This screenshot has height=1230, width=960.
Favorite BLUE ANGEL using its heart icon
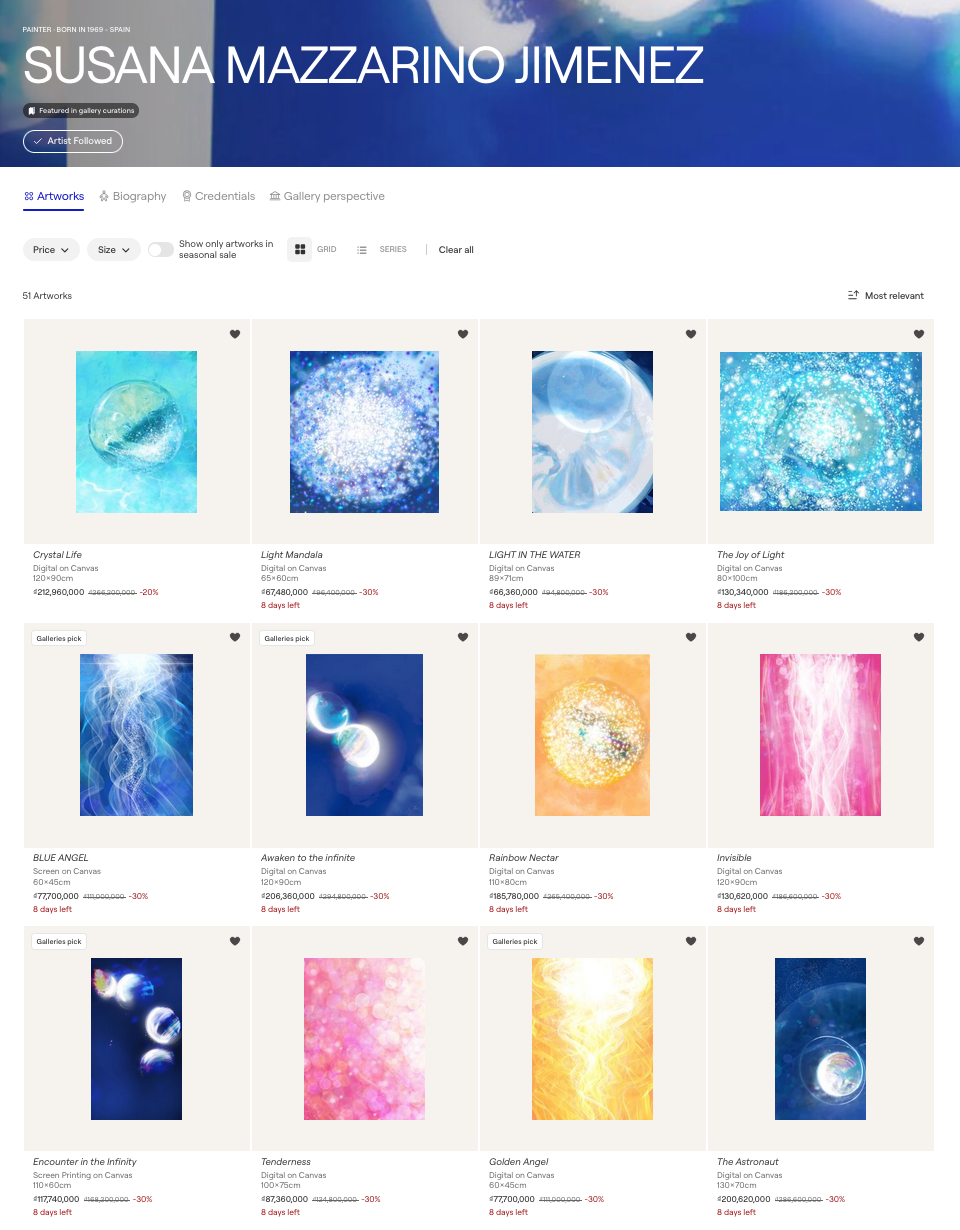(235, 637)
